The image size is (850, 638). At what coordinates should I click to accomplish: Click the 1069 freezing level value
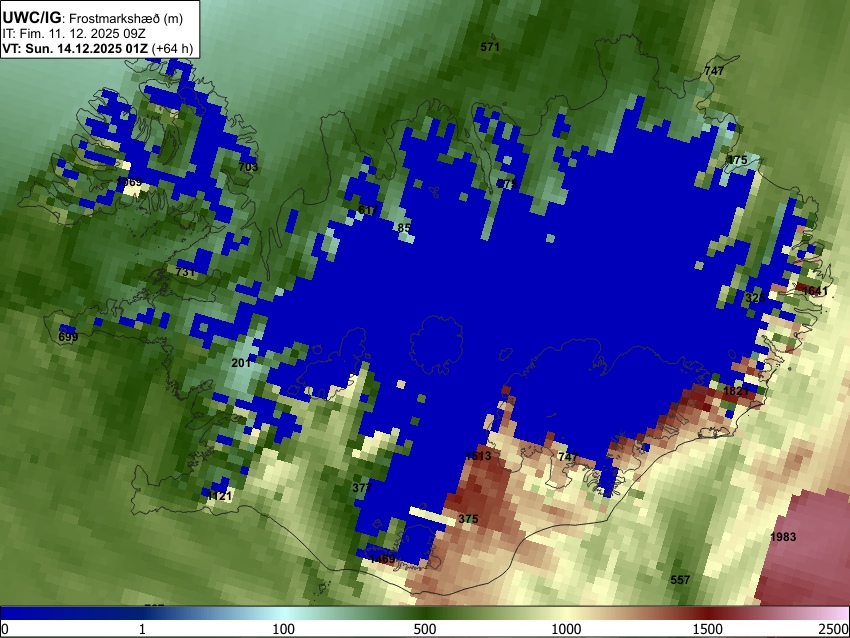coord(130,182)
